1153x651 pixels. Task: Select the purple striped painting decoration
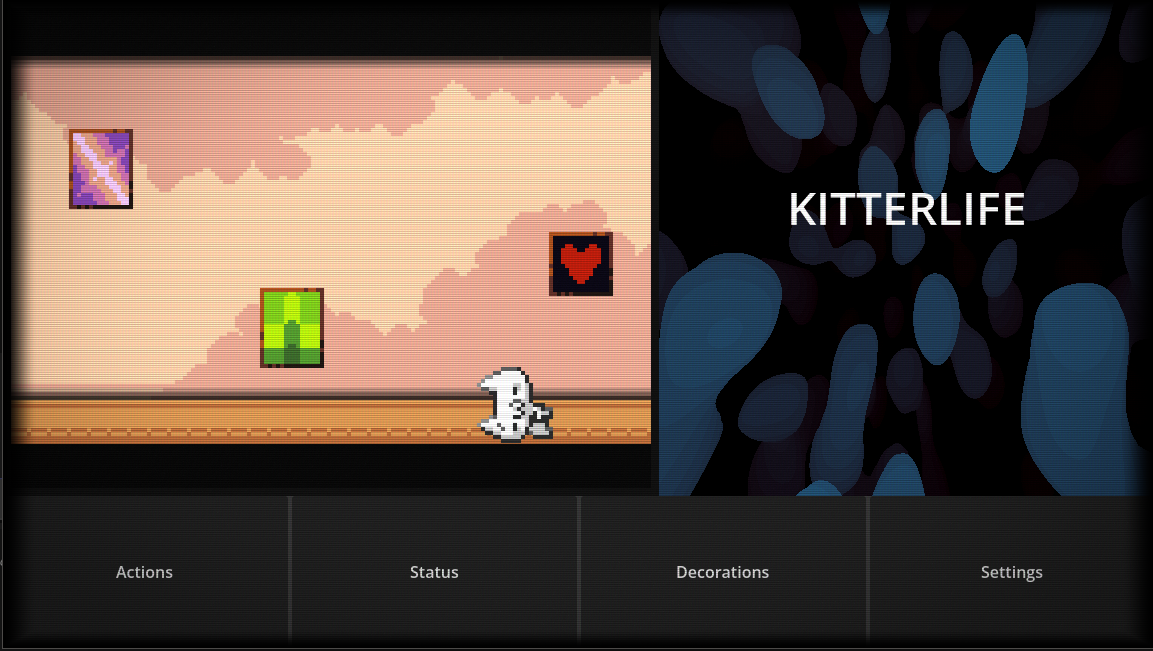[100, 168]
